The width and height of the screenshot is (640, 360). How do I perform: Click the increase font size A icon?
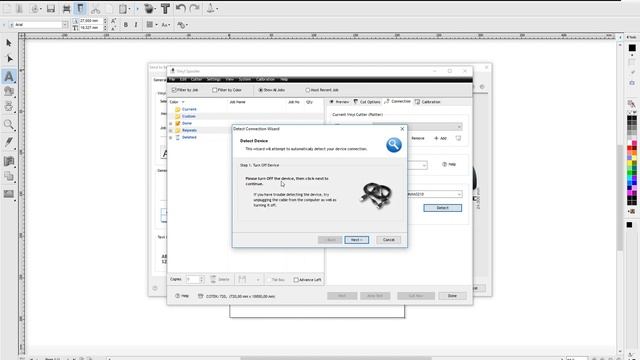[113, 21]
